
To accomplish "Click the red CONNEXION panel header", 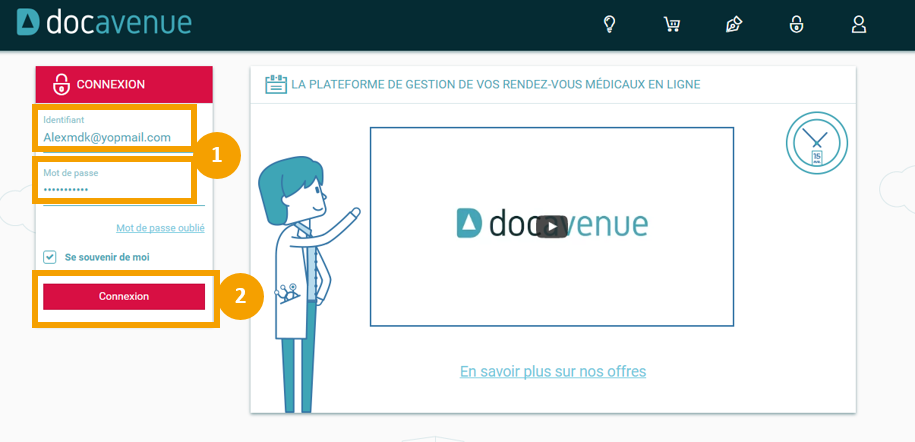I will tap(125, 84).
